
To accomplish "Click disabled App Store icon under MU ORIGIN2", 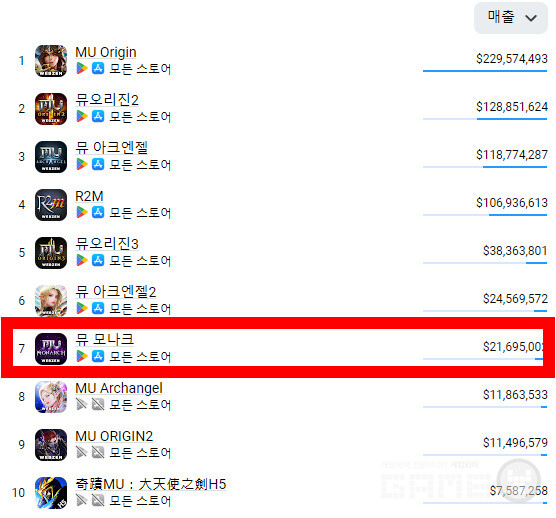I will 98,452.
